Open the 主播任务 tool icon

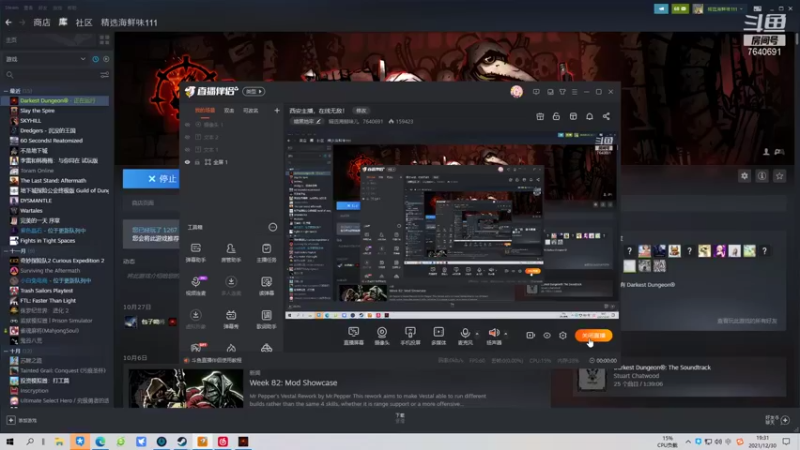[x=266, y=253]
